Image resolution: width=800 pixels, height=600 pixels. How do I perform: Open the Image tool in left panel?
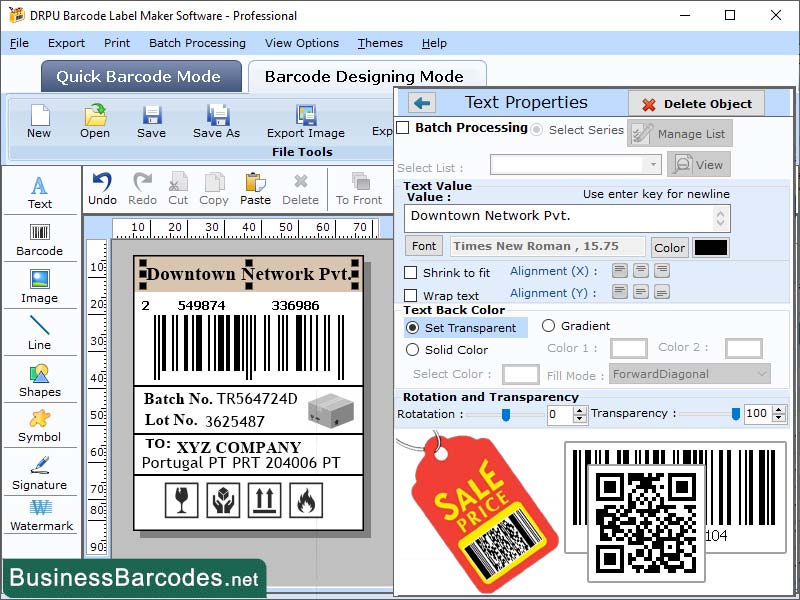click(x=40, y=285)
